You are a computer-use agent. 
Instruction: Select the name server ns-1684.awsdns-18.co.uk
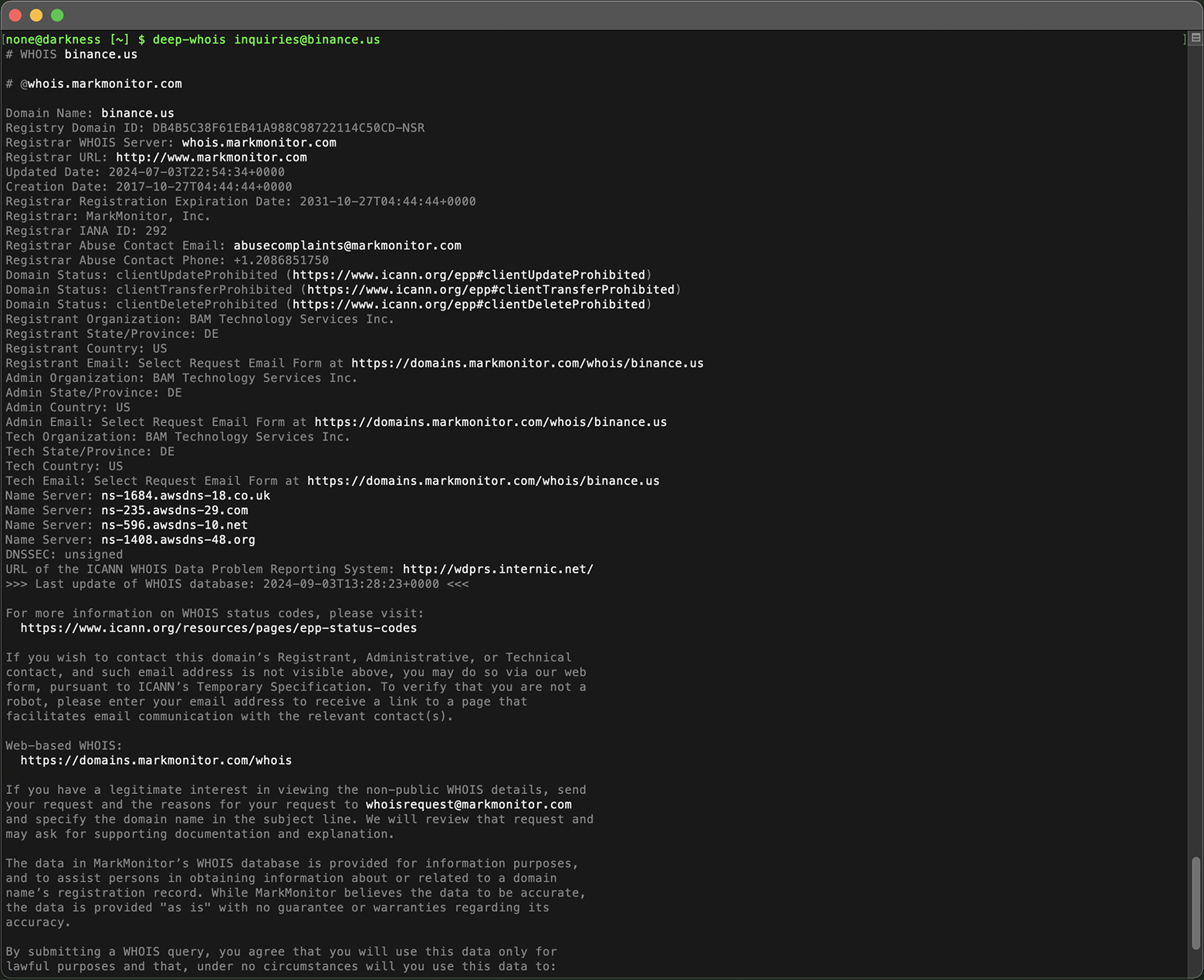186,495
